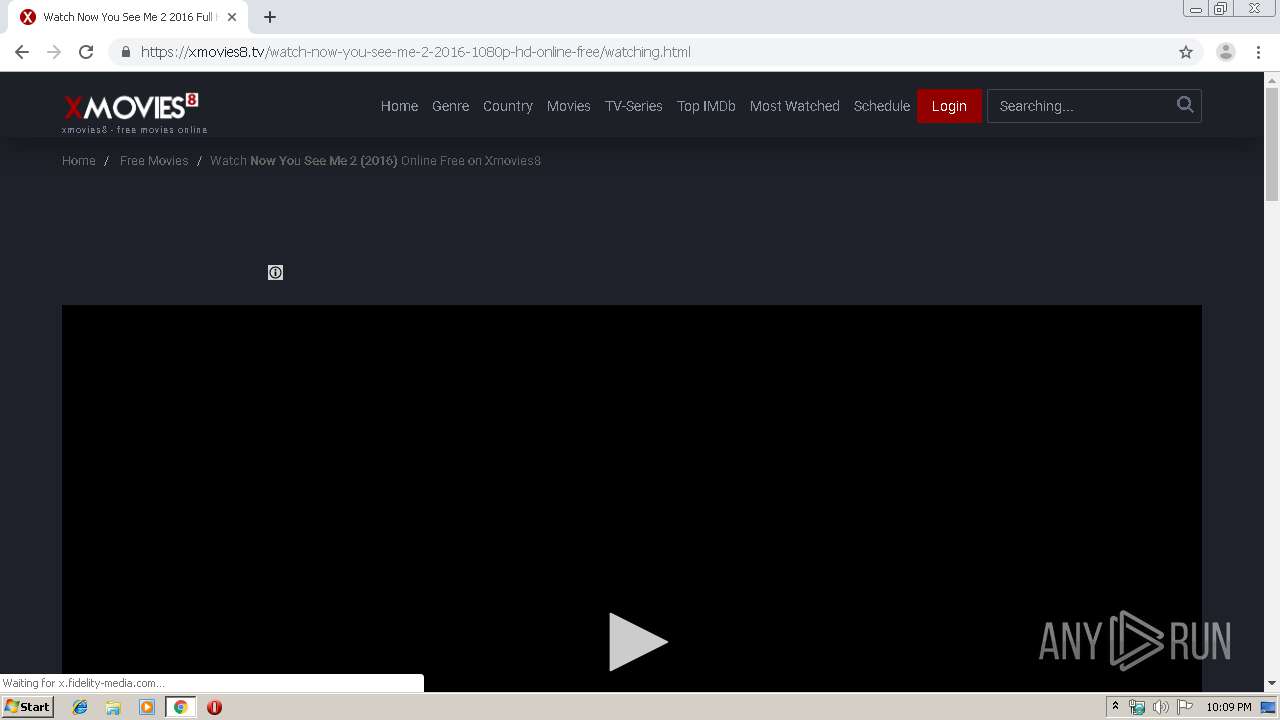The width and height of the screenshot is (1280, 720).
Task: Click the search magnifier icon
Action: [1185, 104]
